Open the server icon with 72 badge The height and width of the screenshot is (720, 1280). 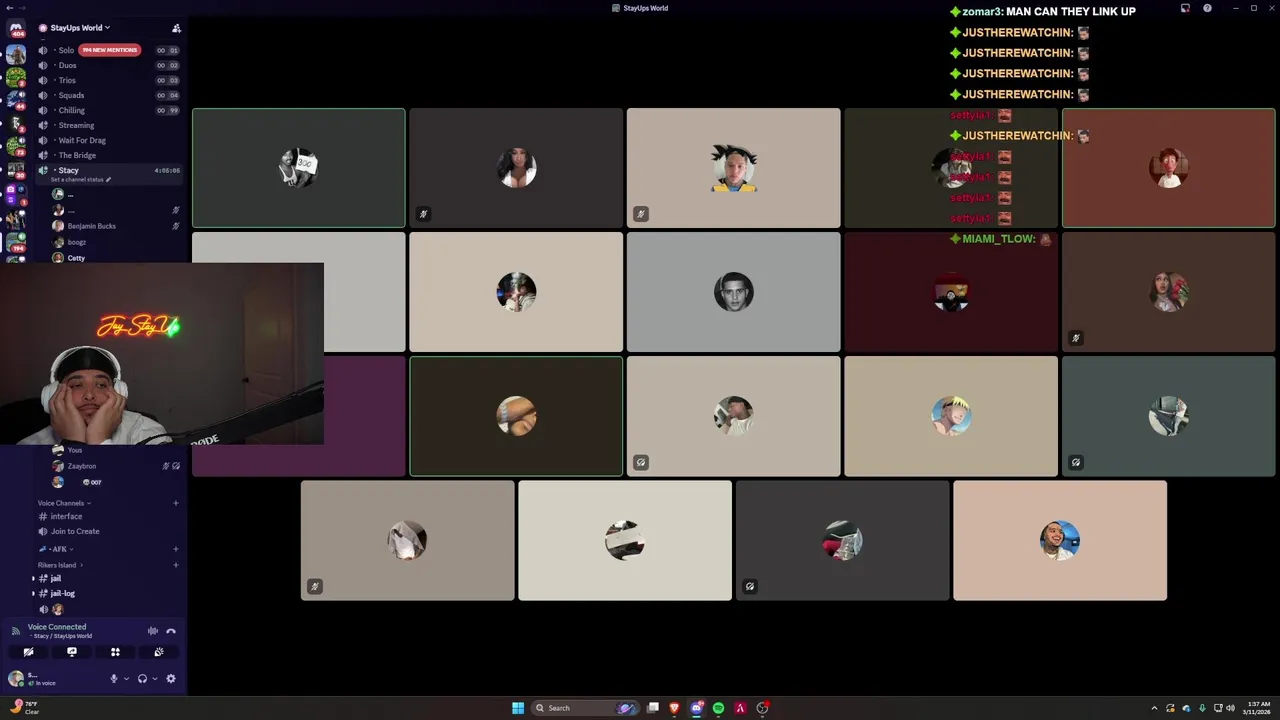tap(16, 146)
